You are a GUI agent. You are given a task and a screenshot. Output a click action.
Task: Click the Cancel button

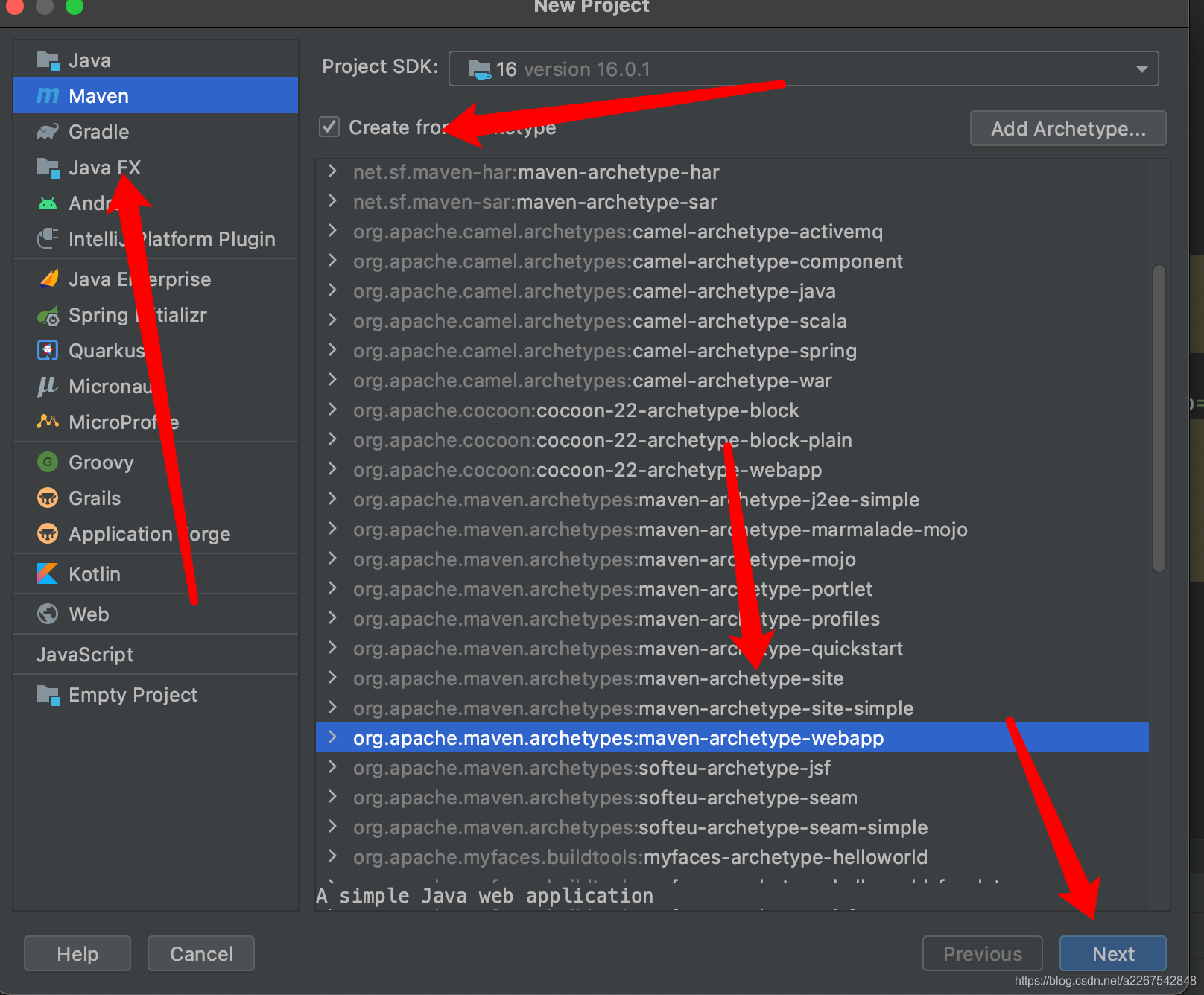(201, 954)
